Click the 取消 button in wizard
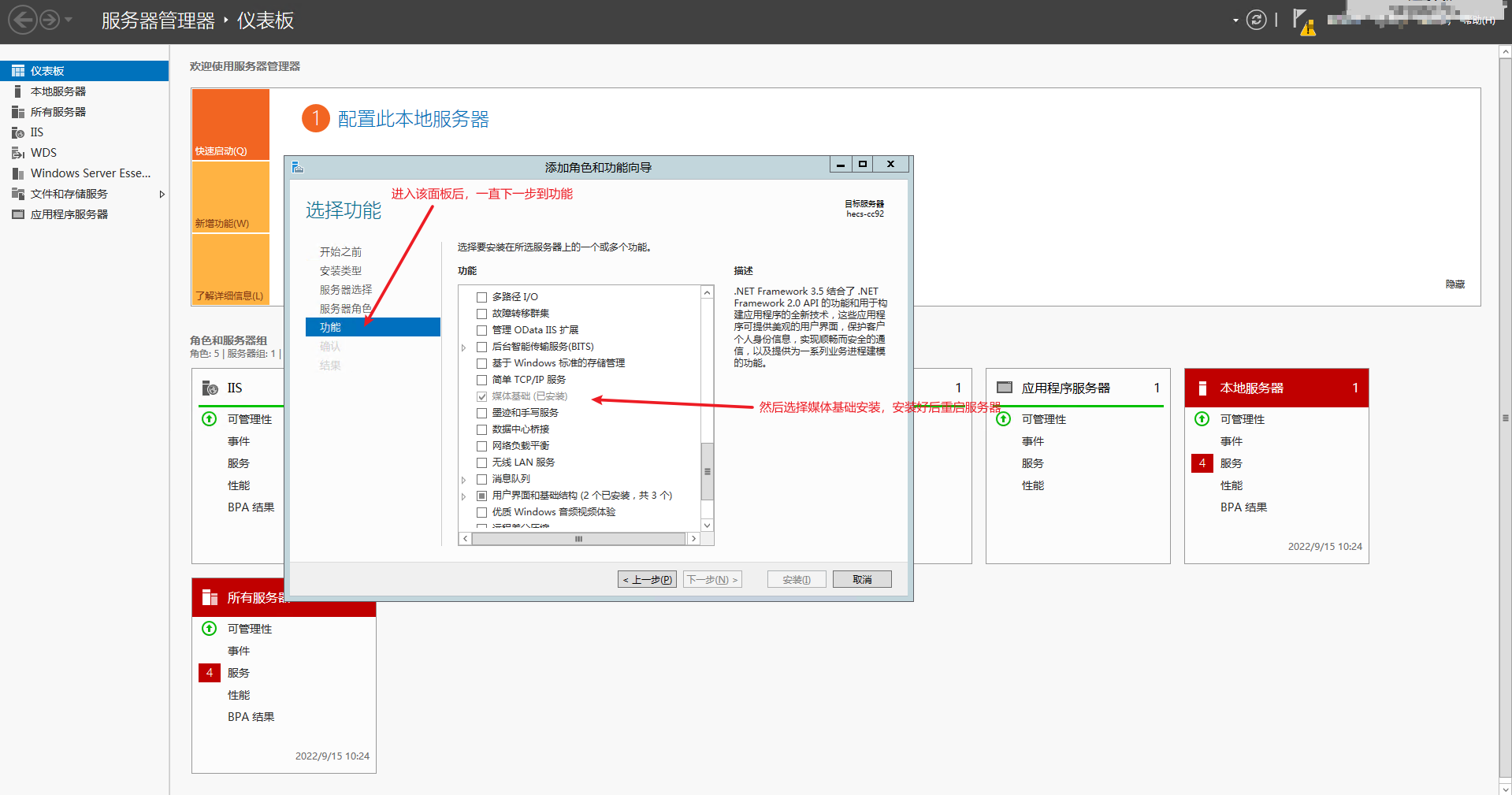Viewport: 1512px width, 795px height. 862,579
